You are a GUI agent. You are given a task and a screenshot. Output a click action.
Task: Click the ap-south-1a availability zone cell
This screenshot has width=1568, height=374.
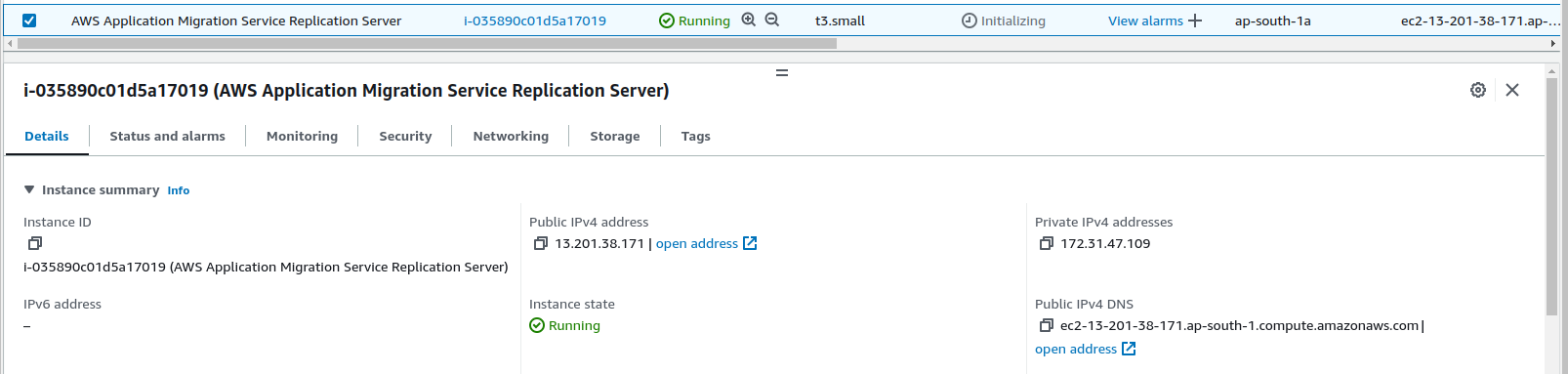pos(1273,21)
